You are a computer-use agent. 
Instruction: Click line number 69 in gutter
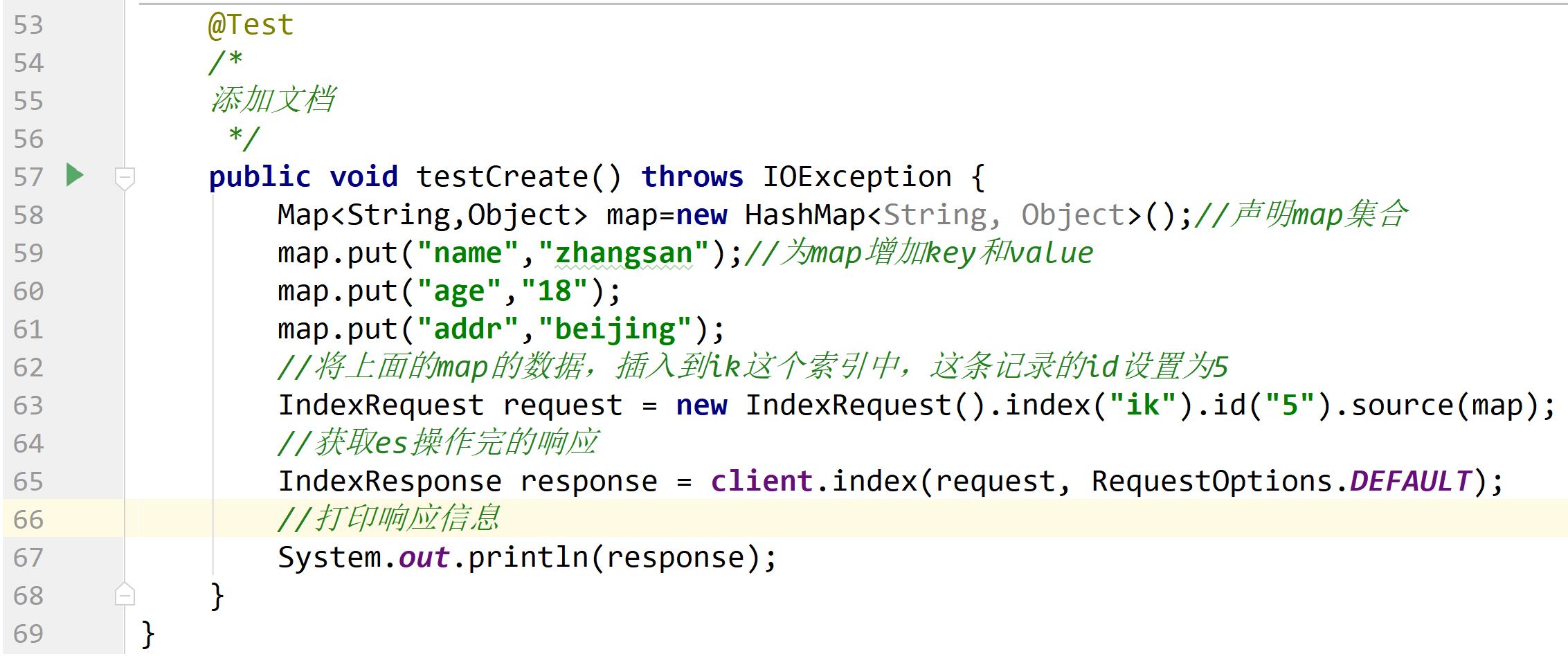point(28,635)
